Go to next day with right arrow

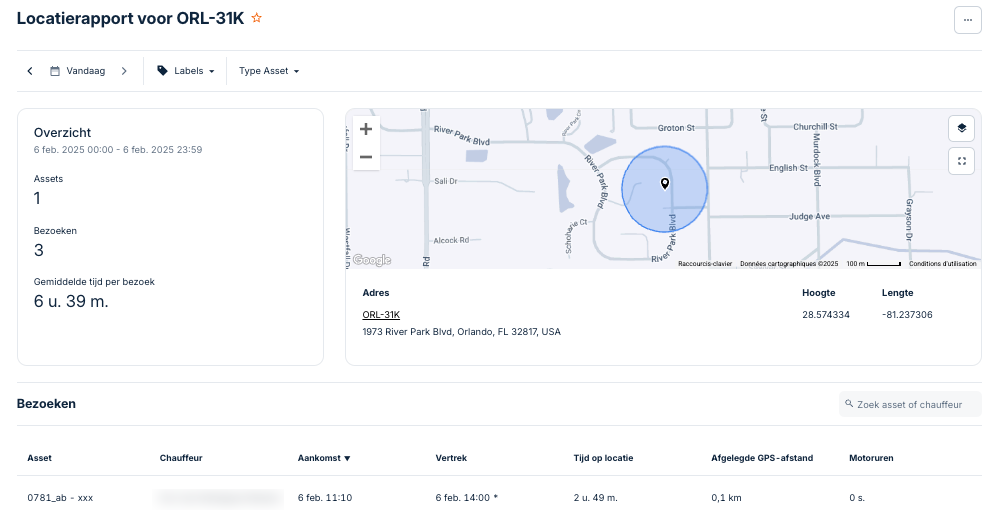[x=124, y=71]
